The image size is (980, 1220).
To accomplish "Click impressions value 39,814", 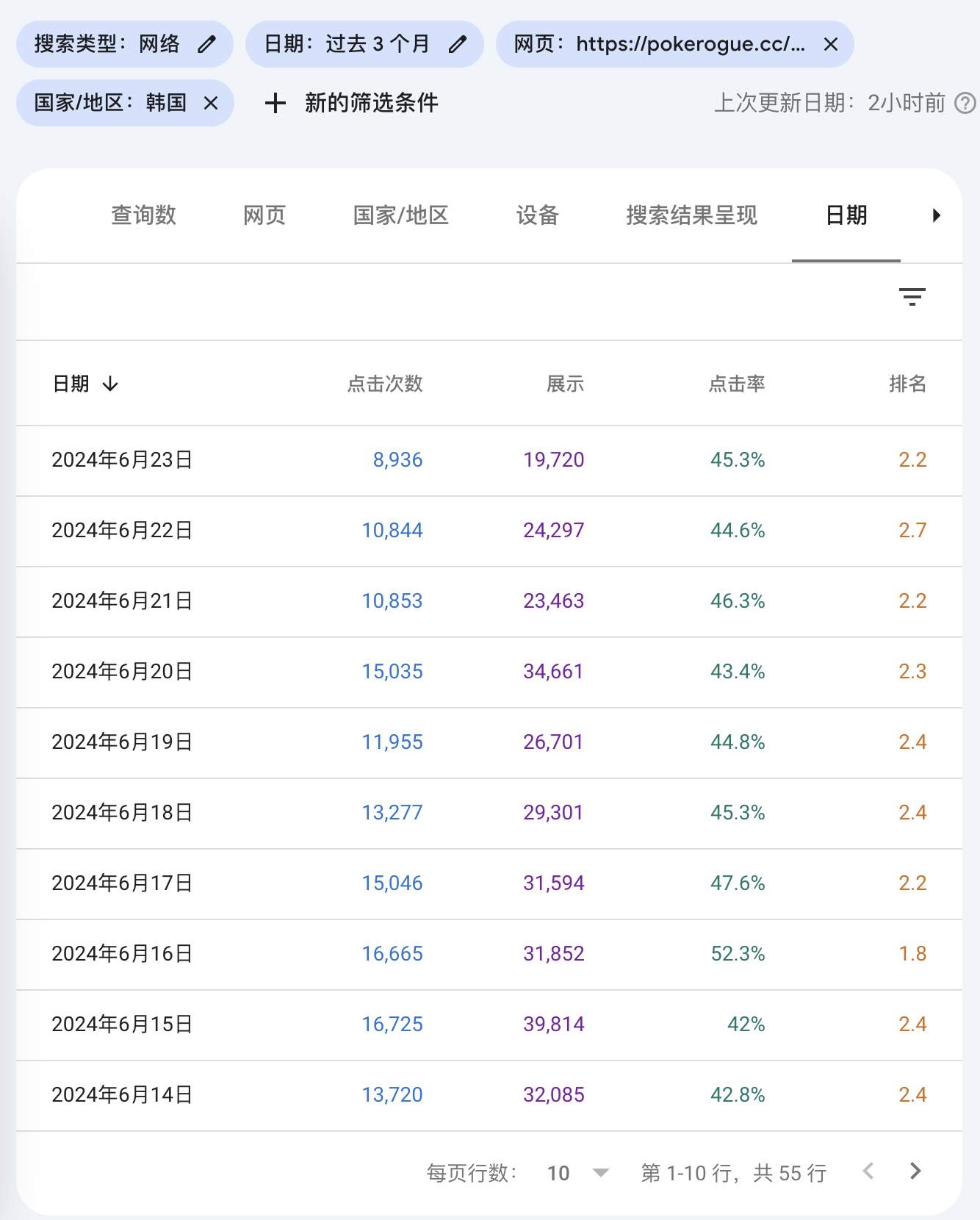I will [x=554, y=1025].
